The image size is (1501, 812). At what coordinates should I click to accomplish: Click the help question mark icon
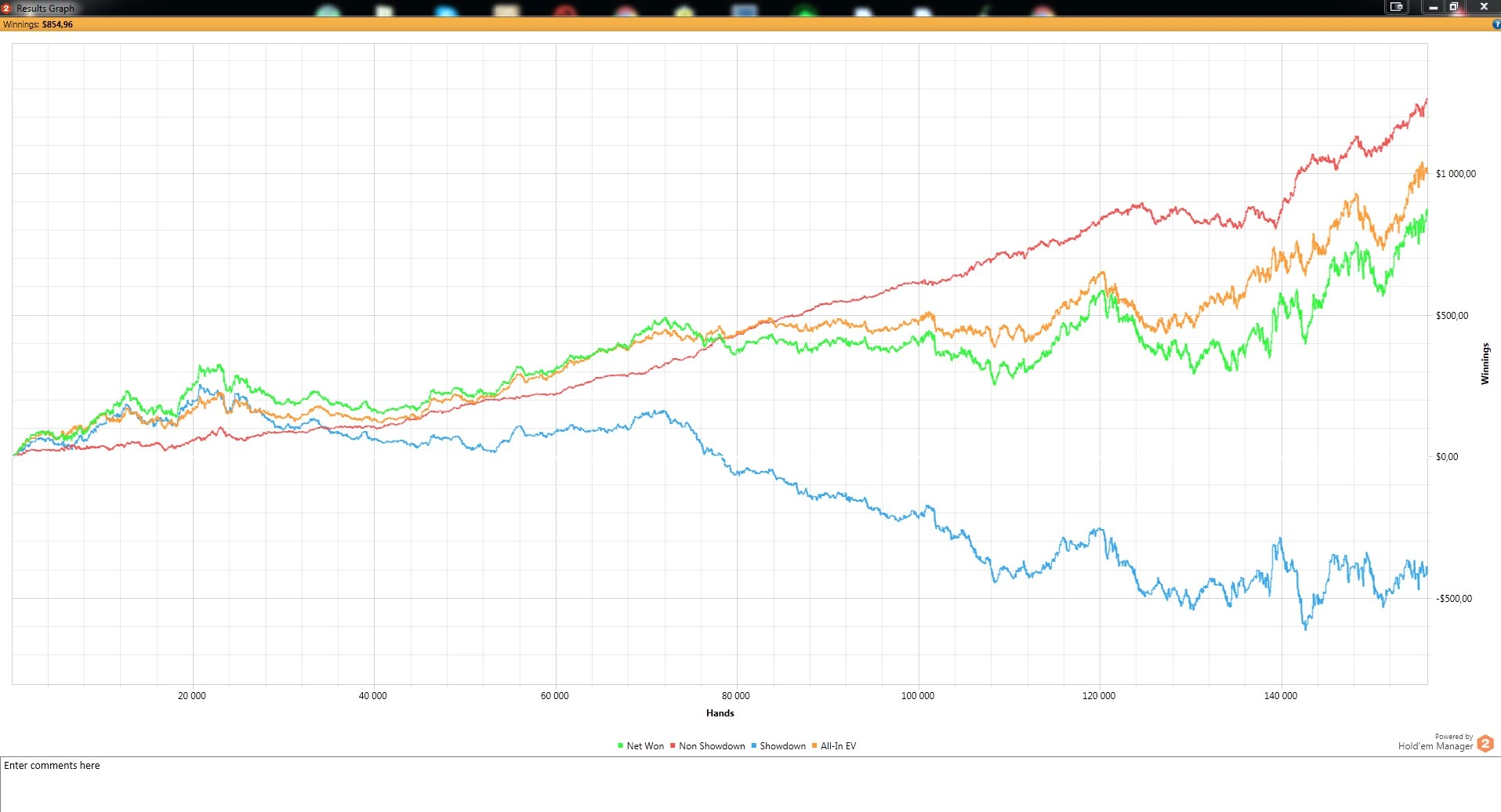1497,24
